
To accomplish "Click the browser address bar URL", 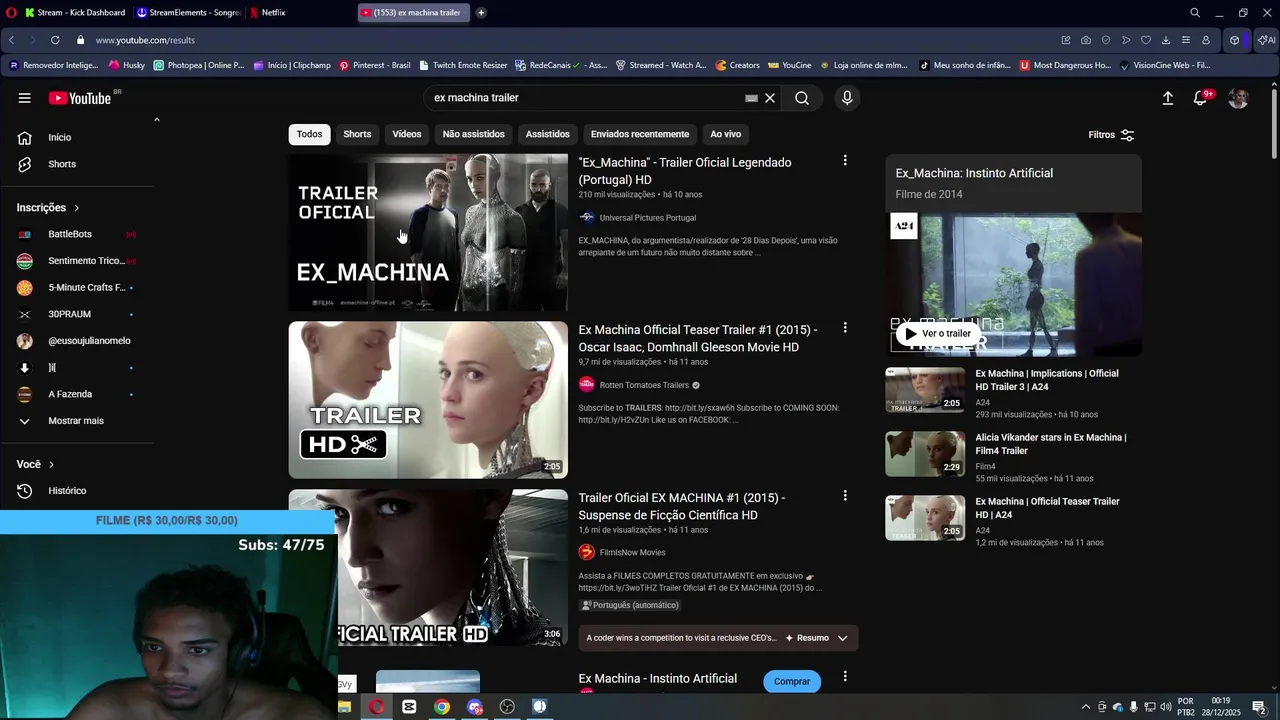I will (x=145, y=40).
